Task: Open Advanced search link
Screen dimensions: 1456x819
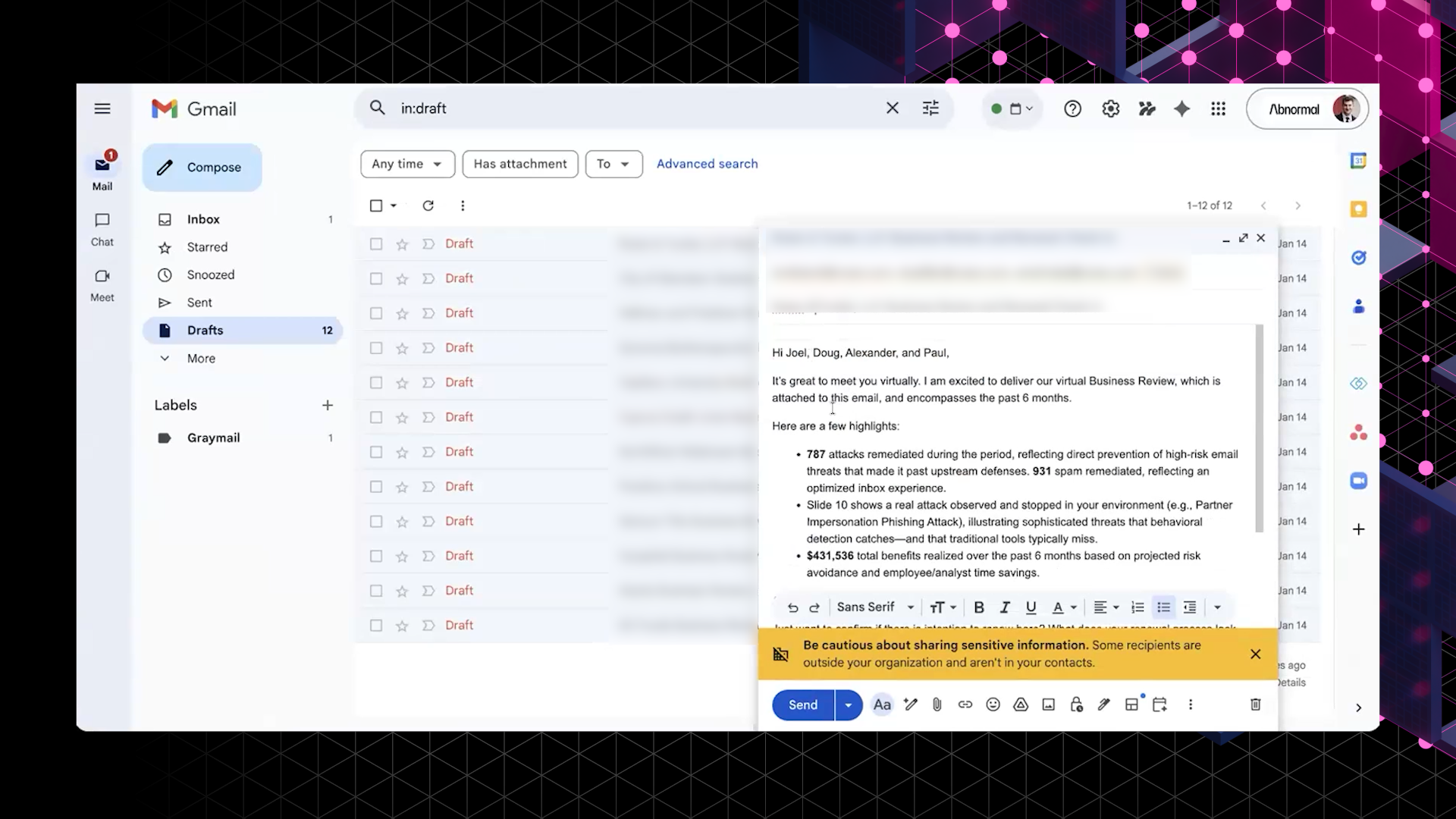Action: [x=707, y=164]
